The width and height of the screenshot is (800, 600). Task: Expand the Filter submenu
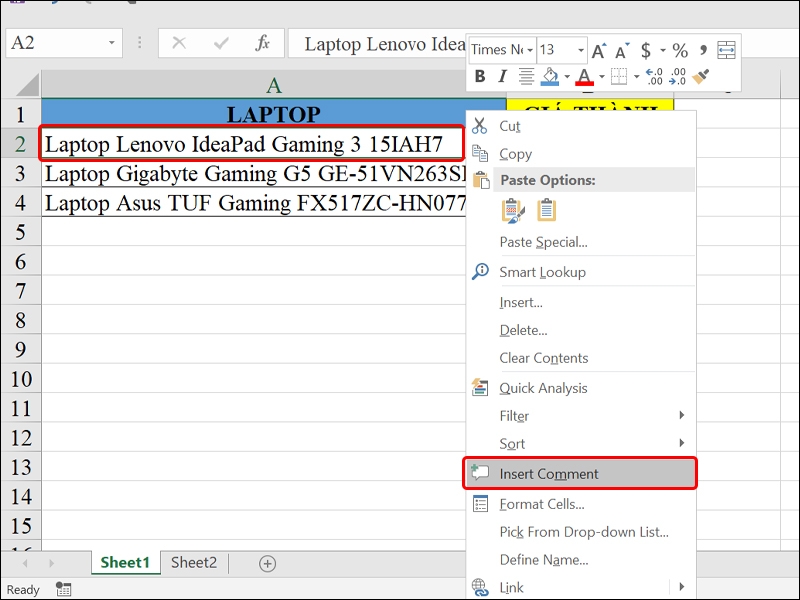click(x=581, y=416)
